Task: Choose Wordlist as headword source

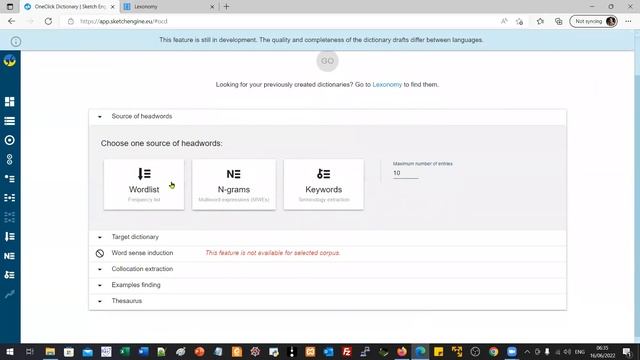Action: pyautogui.click(x=144, y=184)
